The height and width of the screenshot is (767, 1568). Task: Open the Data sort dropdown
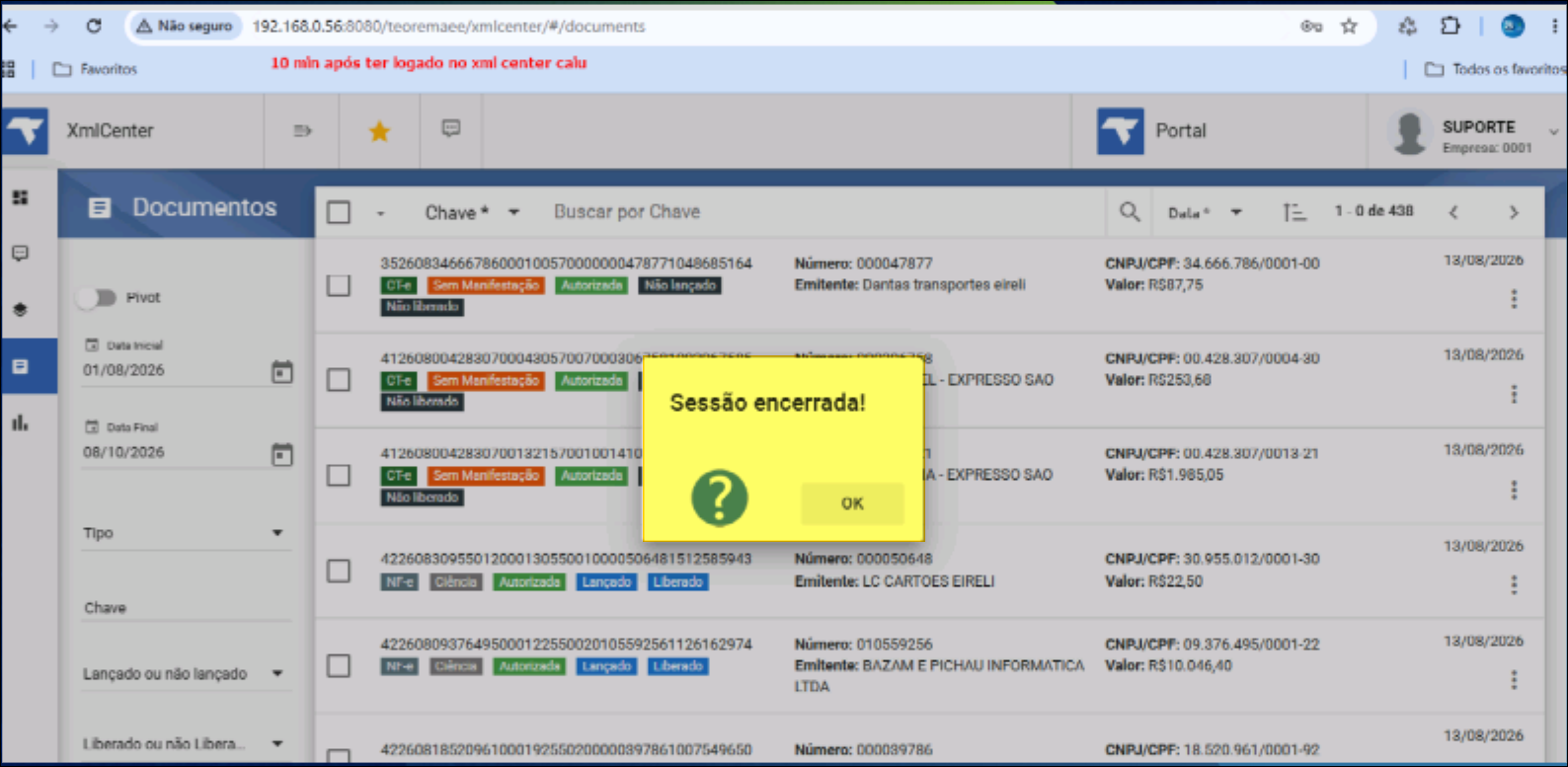1205,212
